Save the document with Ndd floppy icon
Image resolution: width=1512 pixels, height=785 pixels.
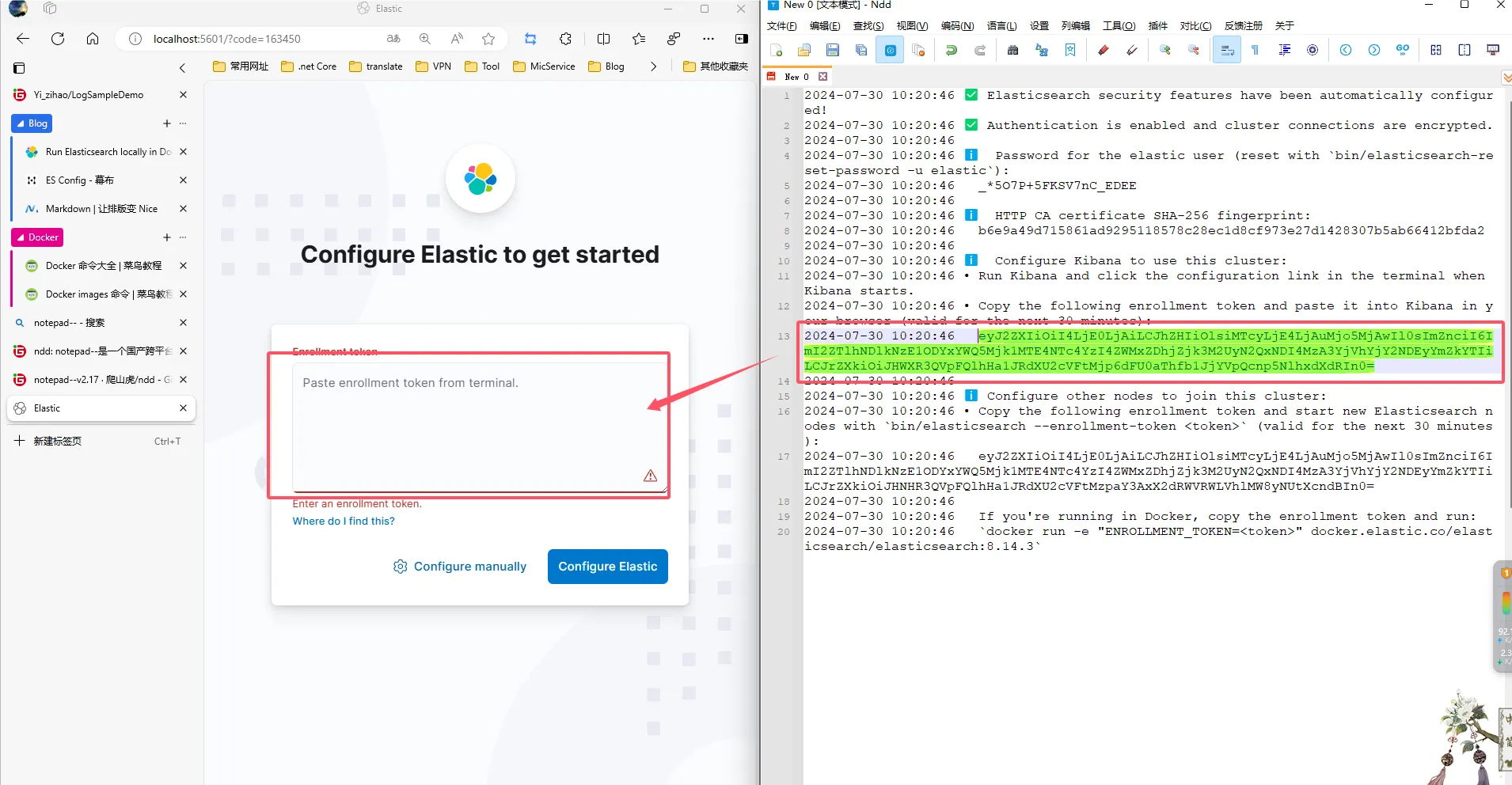tap(833, 50)
